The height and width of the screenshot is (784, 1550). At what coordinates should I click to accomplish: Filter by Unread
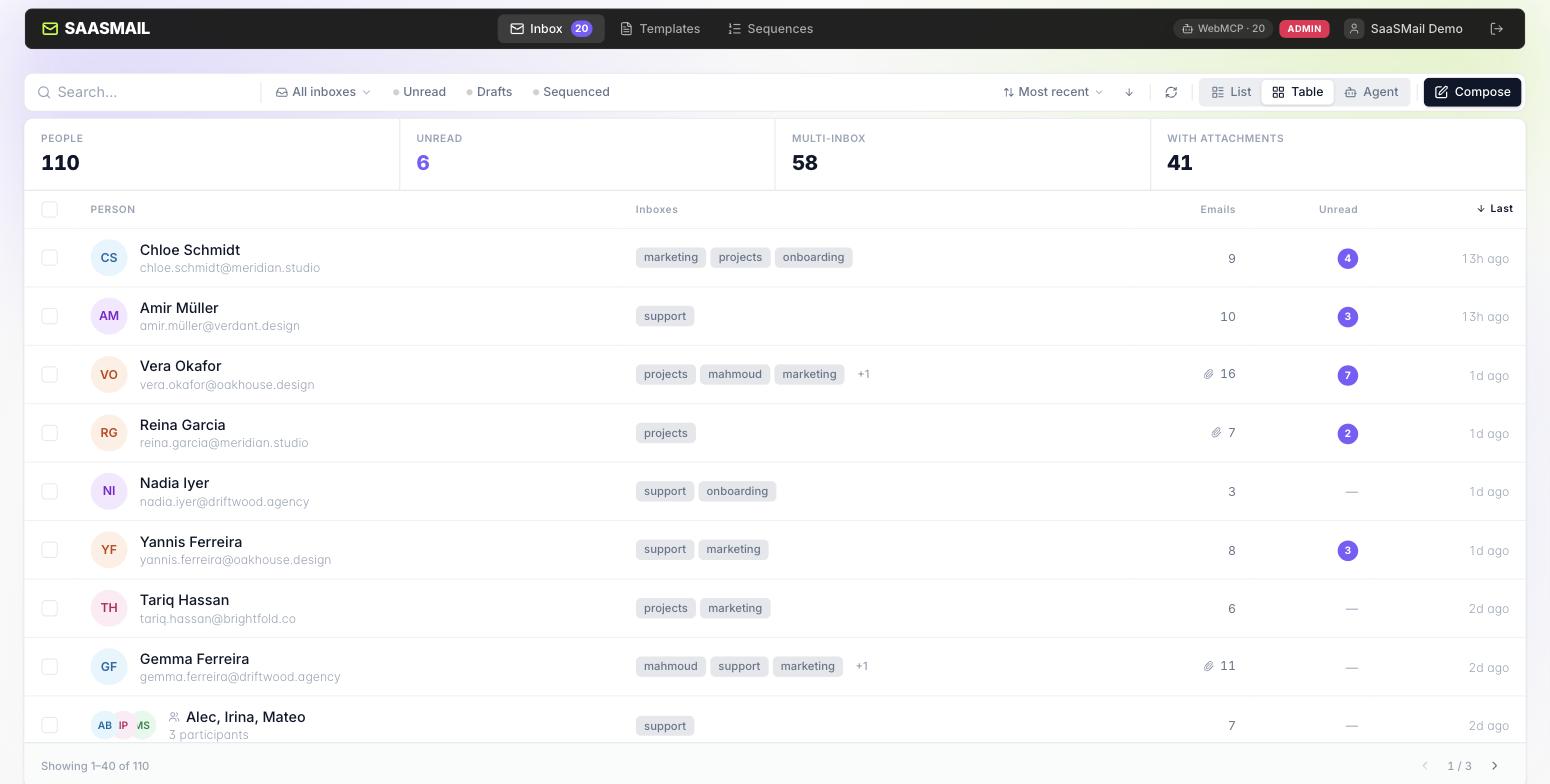[419, 92]
